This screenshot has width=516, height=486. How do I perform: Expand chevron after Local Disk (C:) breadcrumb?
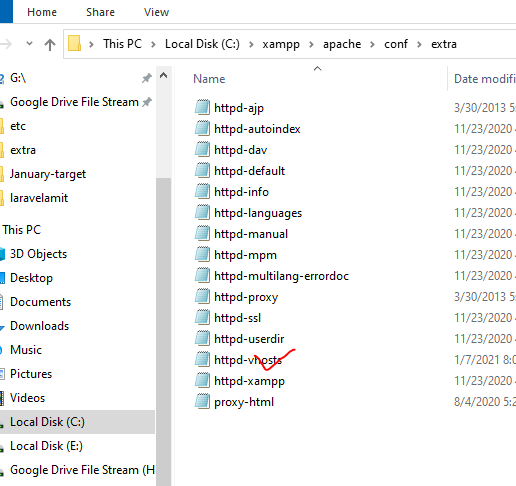coord(251,44)
